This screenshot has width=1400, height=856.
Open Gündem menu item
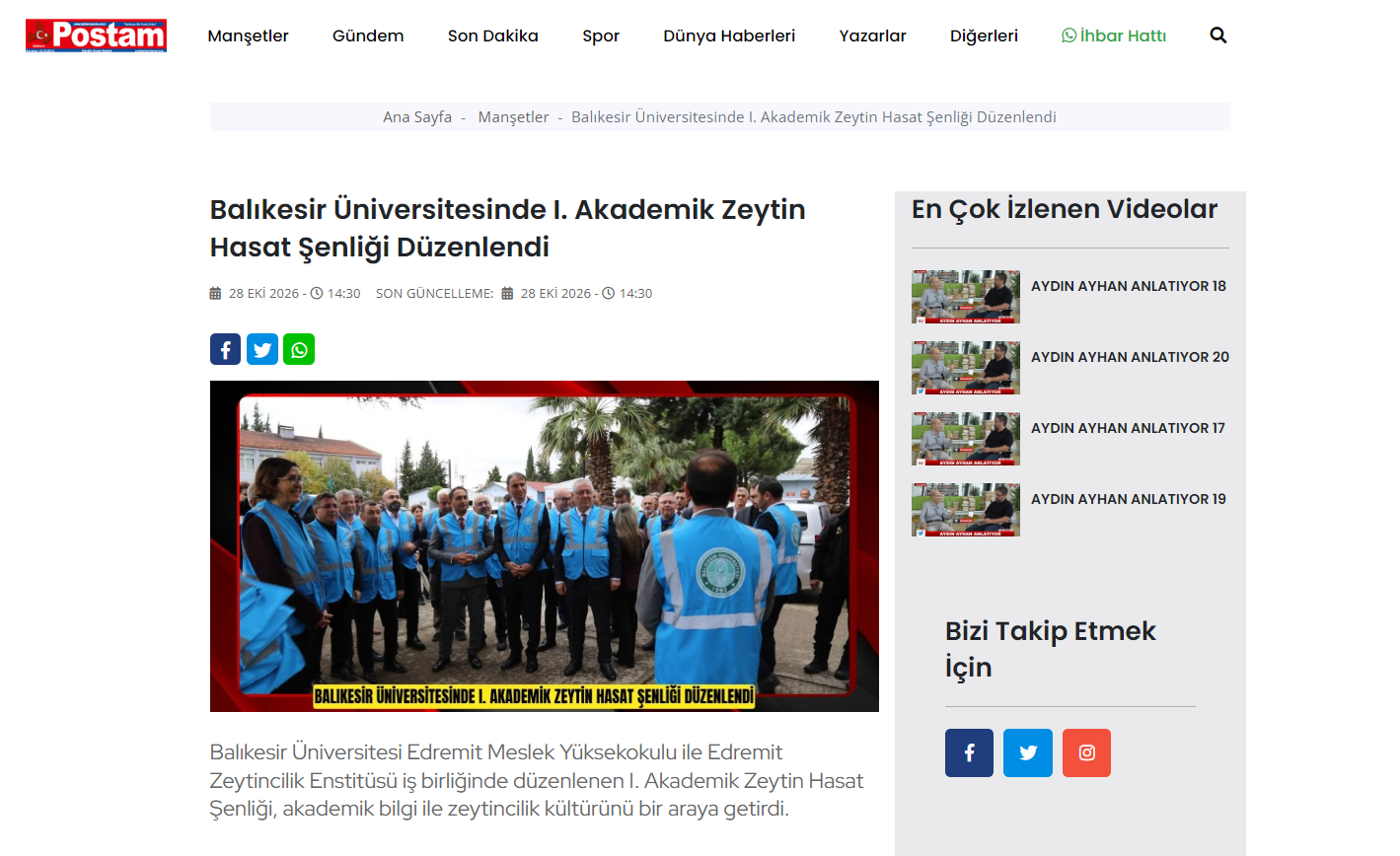coord(368,36)
